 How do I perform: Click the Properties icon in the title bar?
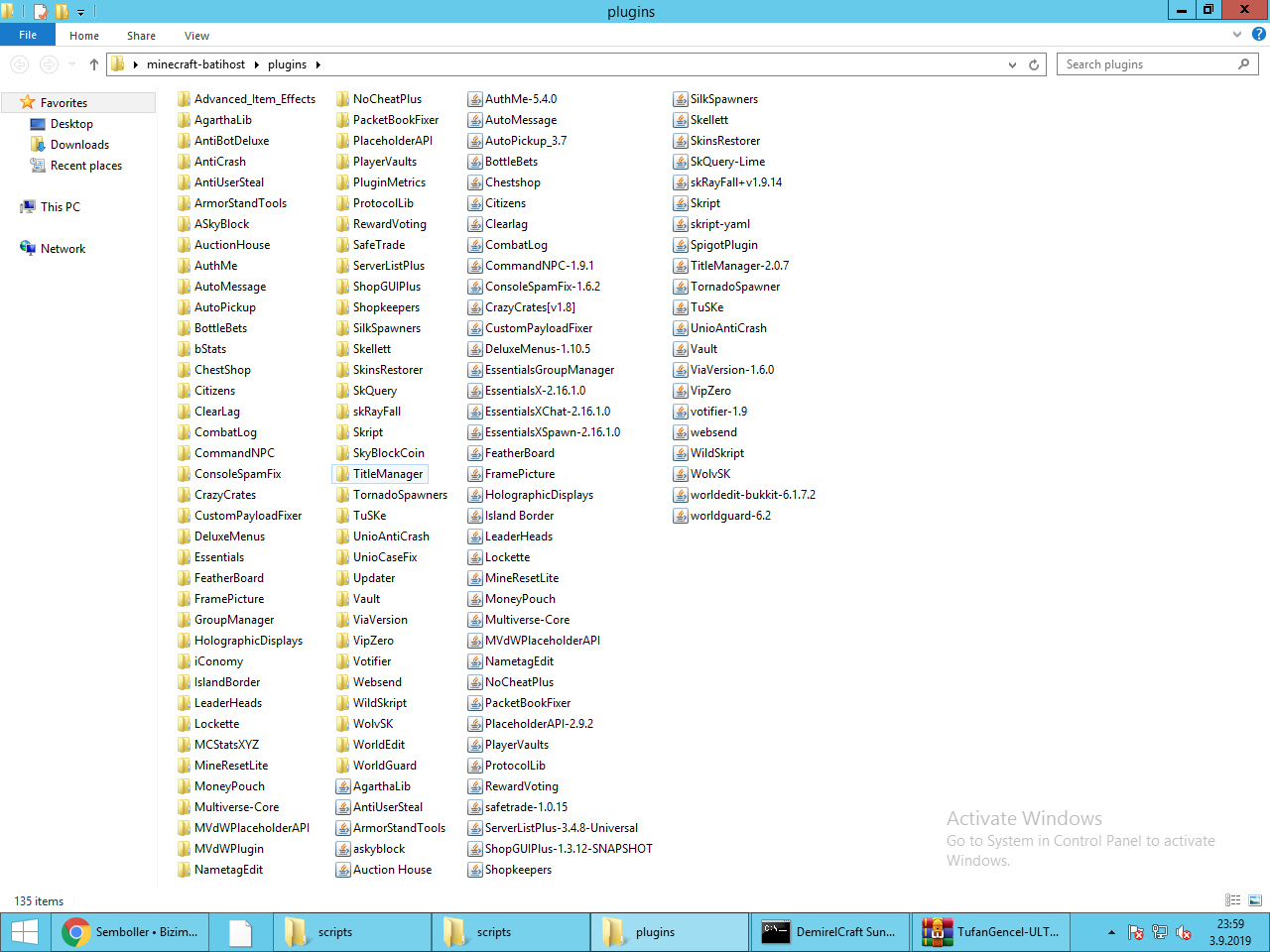(41, 12)
